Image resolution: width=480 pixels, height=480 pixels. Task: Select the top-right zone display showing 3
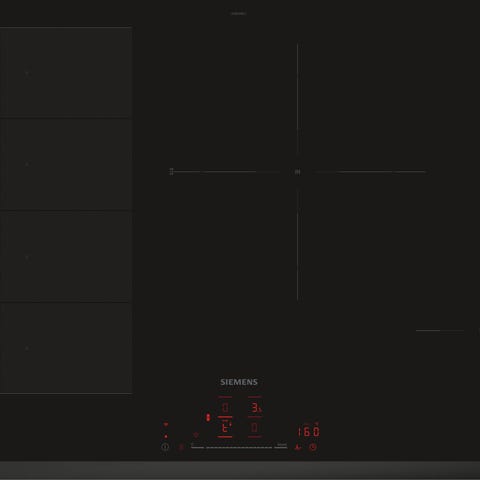[x=256, y=407]
